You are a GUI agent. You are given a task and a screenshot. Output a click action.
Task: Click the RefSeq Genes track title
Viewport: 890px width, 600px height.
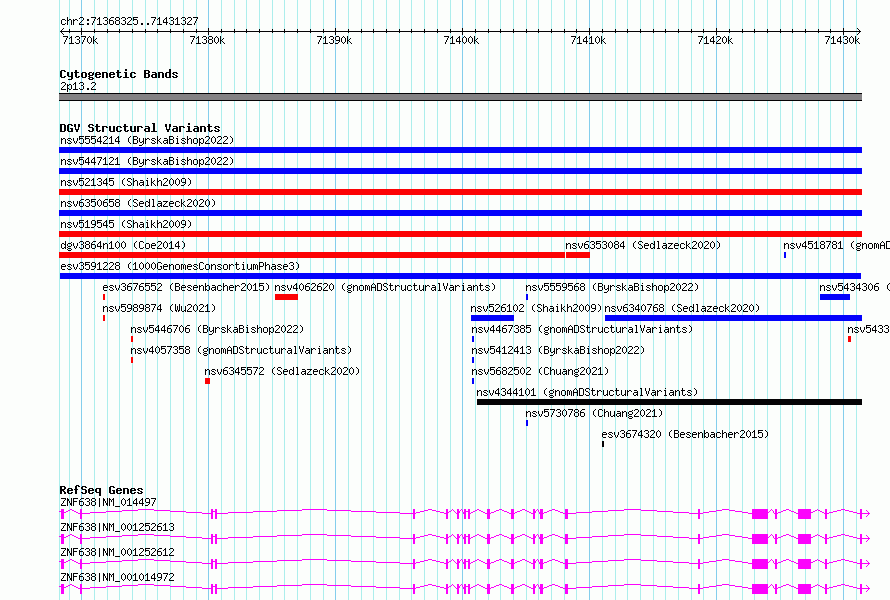pyautogui.click(x=101, y=490)
